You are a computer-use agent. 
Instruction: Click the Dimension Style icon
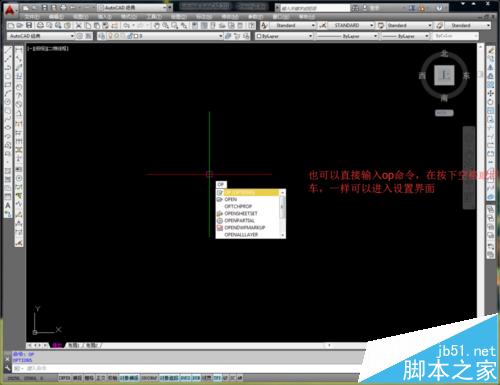(x=323, y=25)
